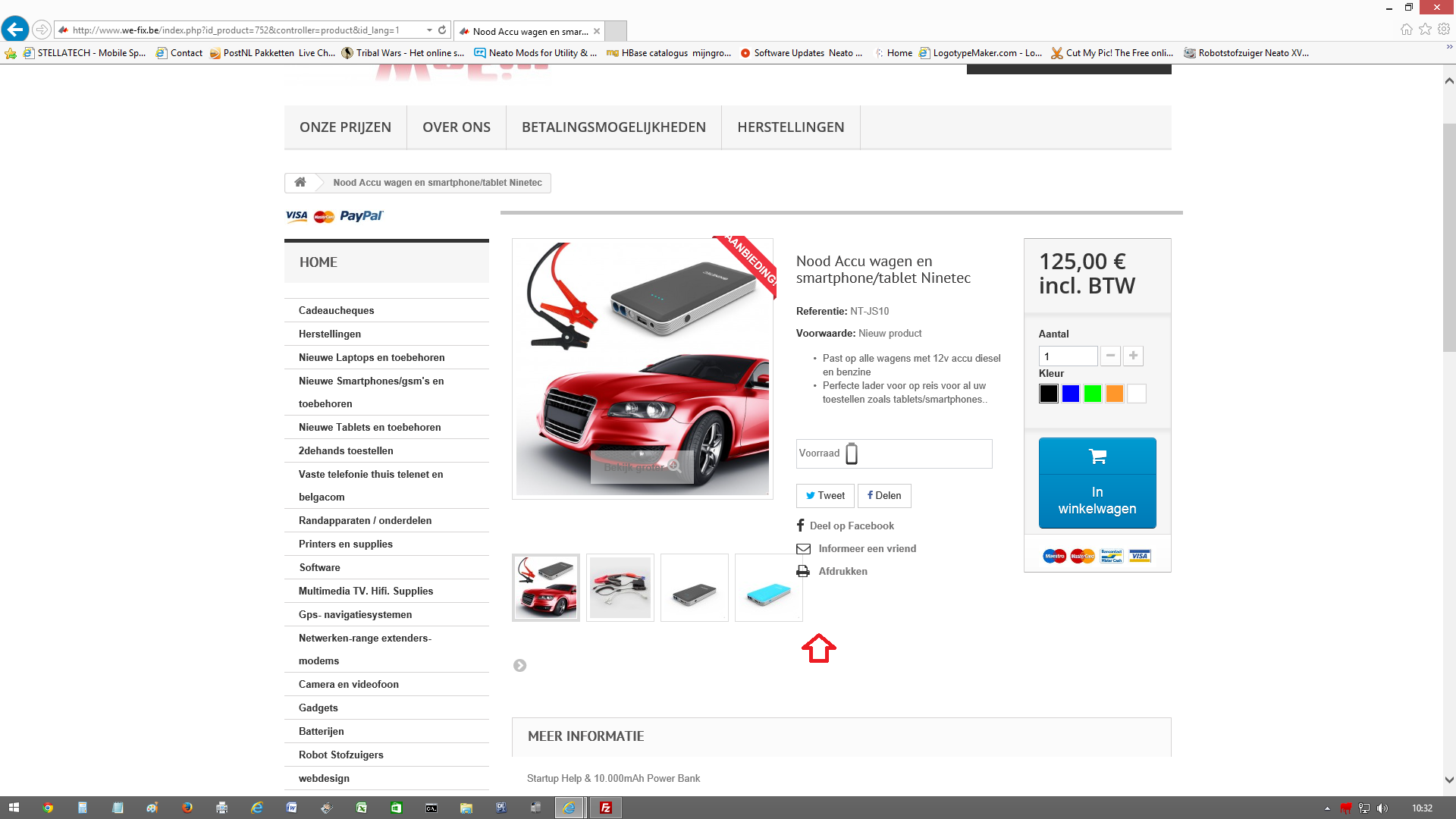The width and height of the screenshot is (1456, 819).
Task: Select the black color option
Action: [x=1048, y=394]
